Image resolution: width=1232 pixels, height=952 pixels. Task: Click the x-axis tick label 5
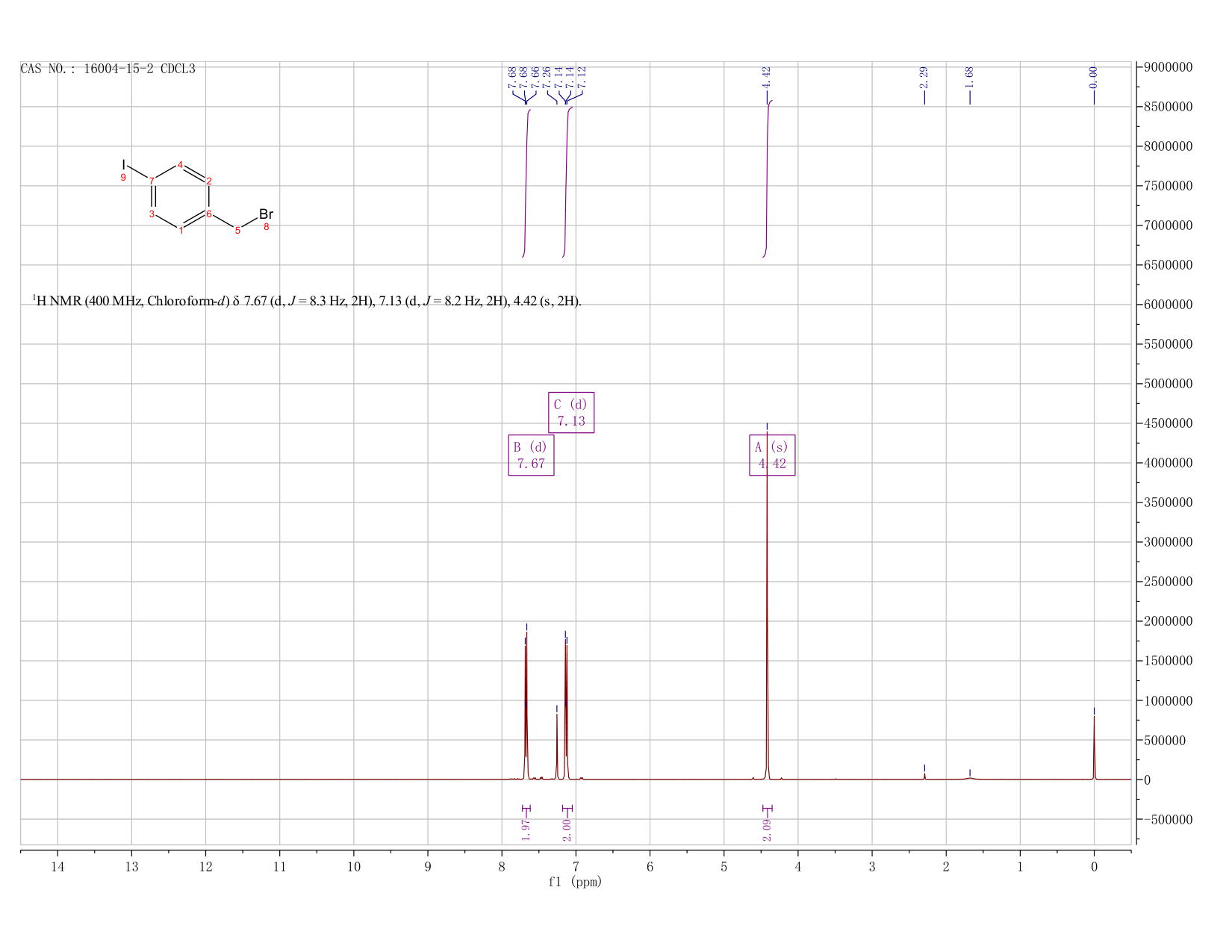[724, 866]
